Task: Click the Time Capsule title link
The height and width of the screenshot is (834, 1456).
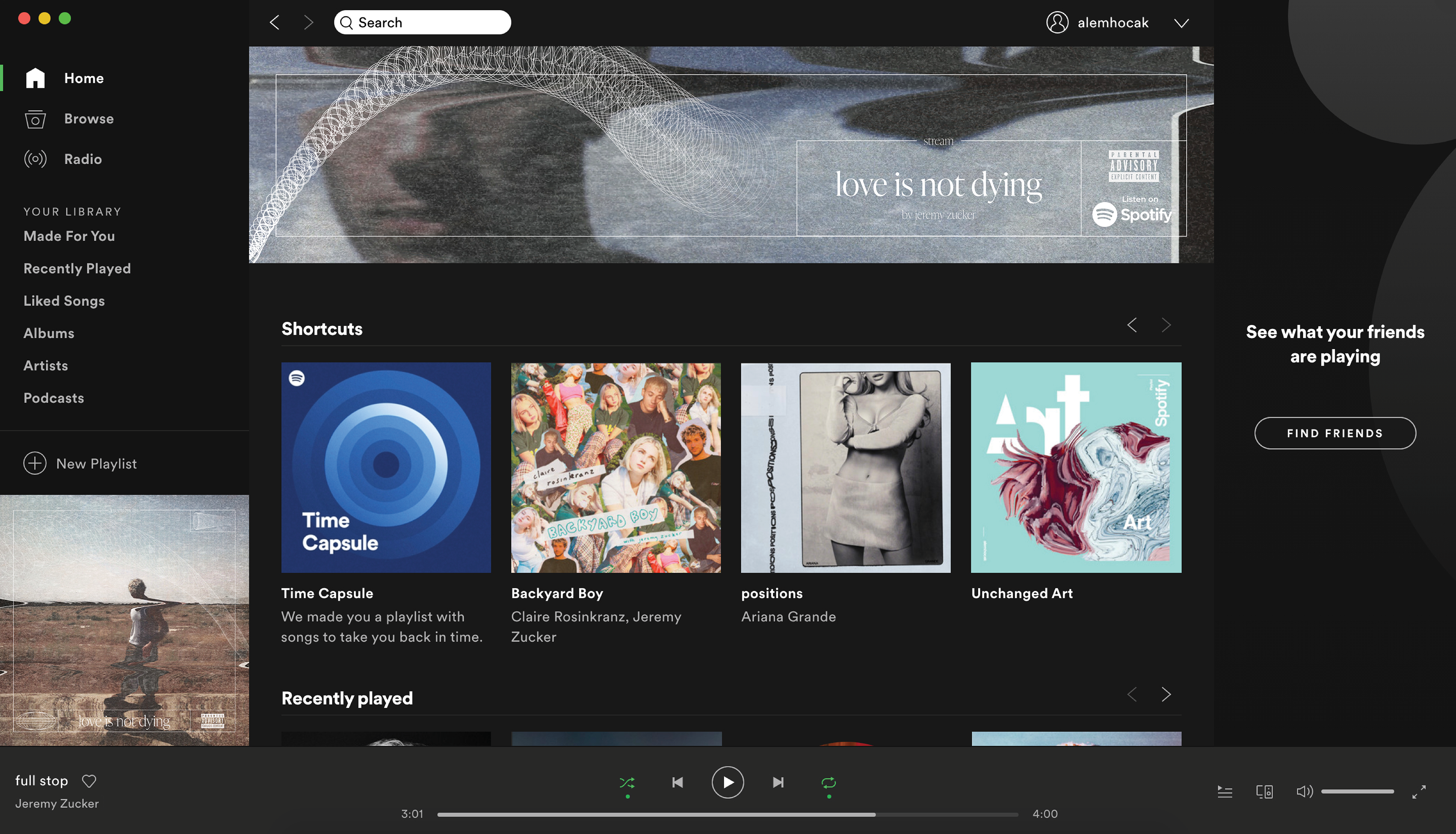Action: pyautogui.click(x=327, y=593)
